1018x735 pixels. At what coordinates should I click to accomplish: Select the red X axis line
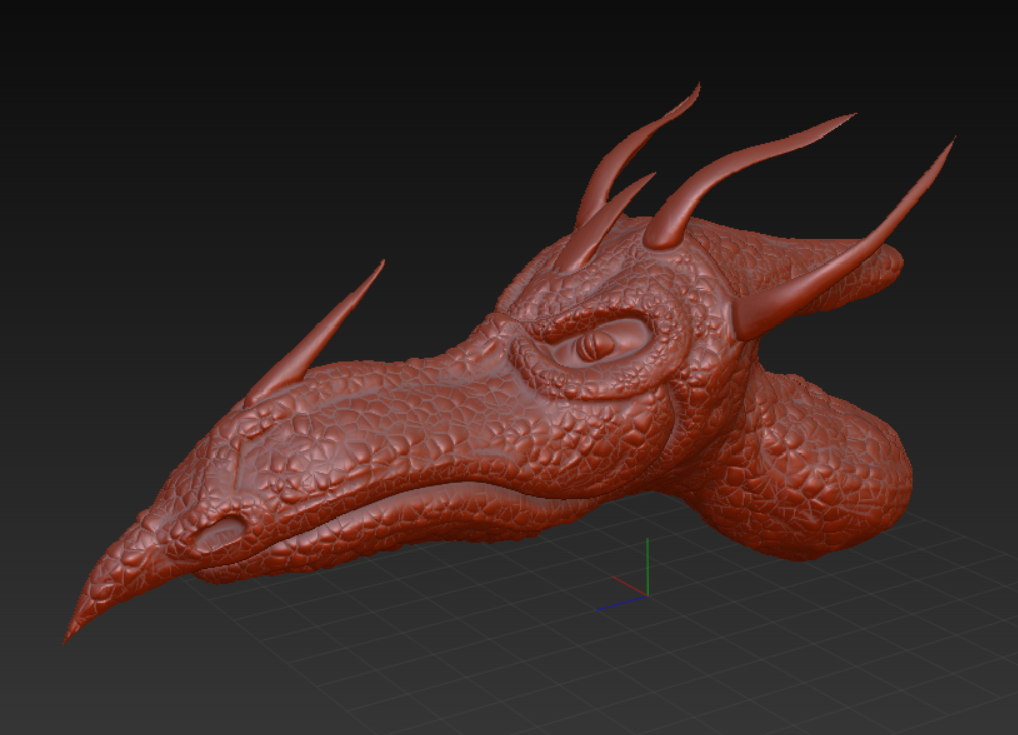tap(630, 585)
